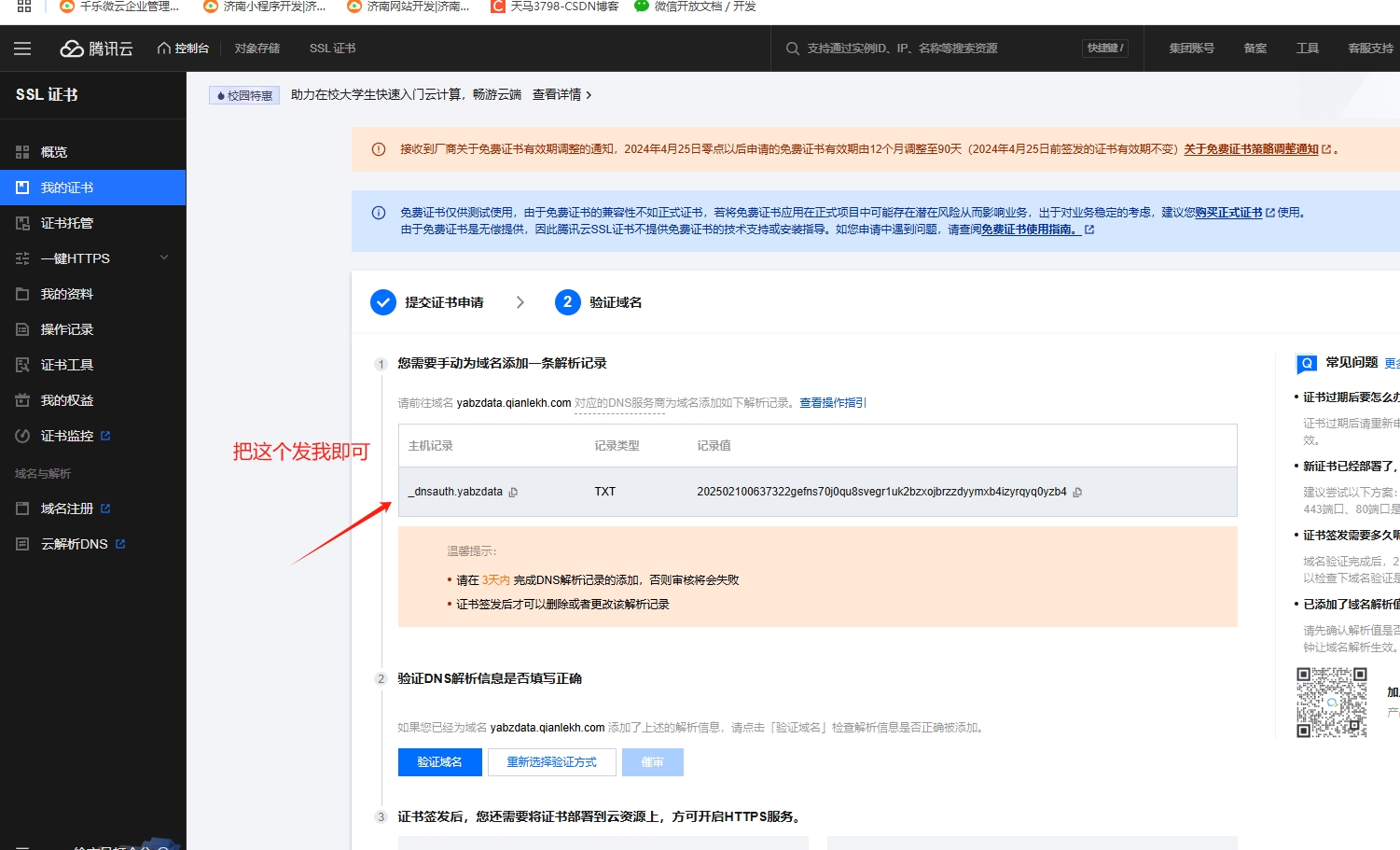
Task: Open 集团账号 in top bar
Action: (x=1191, y=49)
